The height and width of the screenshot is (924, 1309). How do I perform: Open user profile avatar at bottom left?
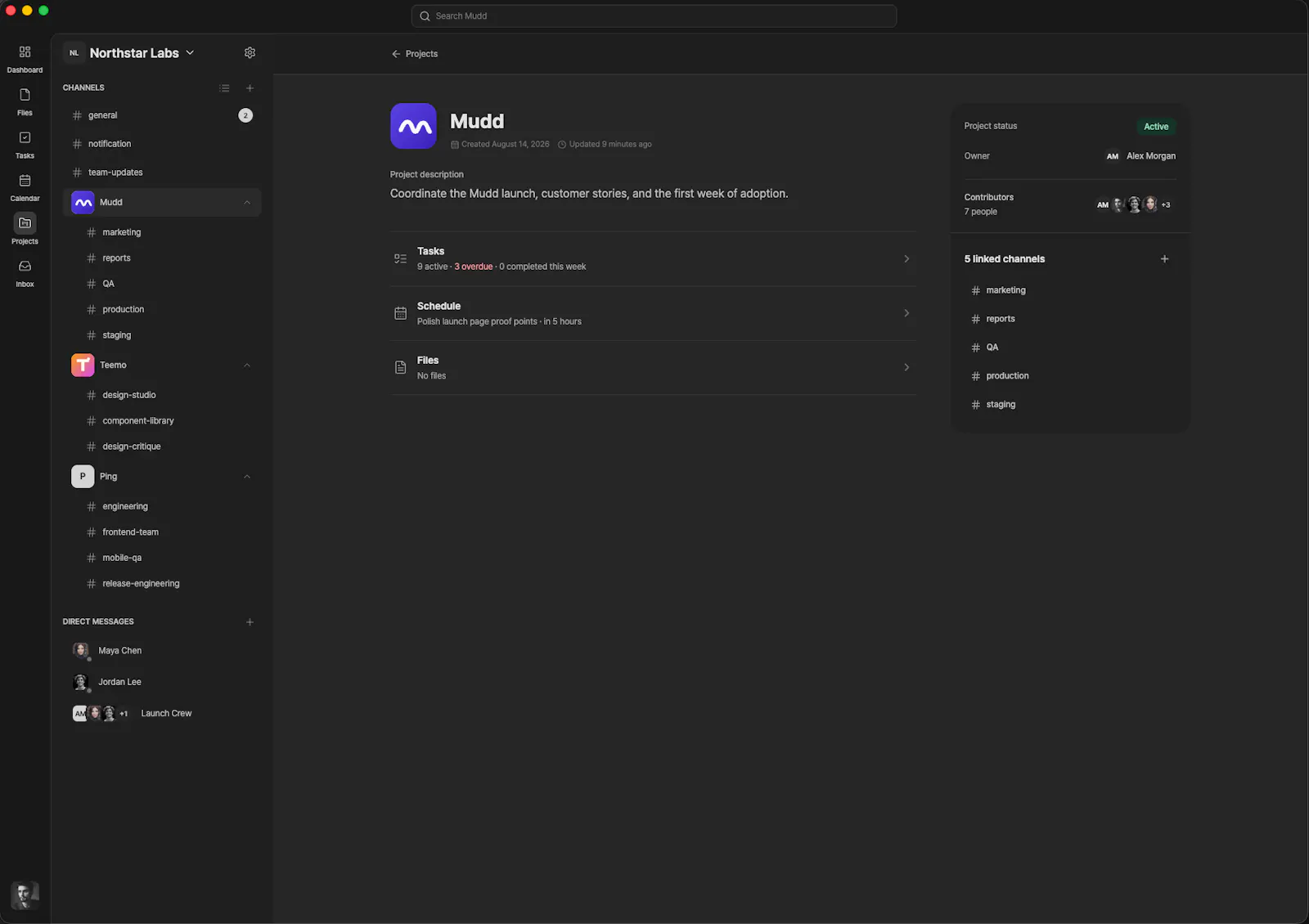tap(25, 895)
